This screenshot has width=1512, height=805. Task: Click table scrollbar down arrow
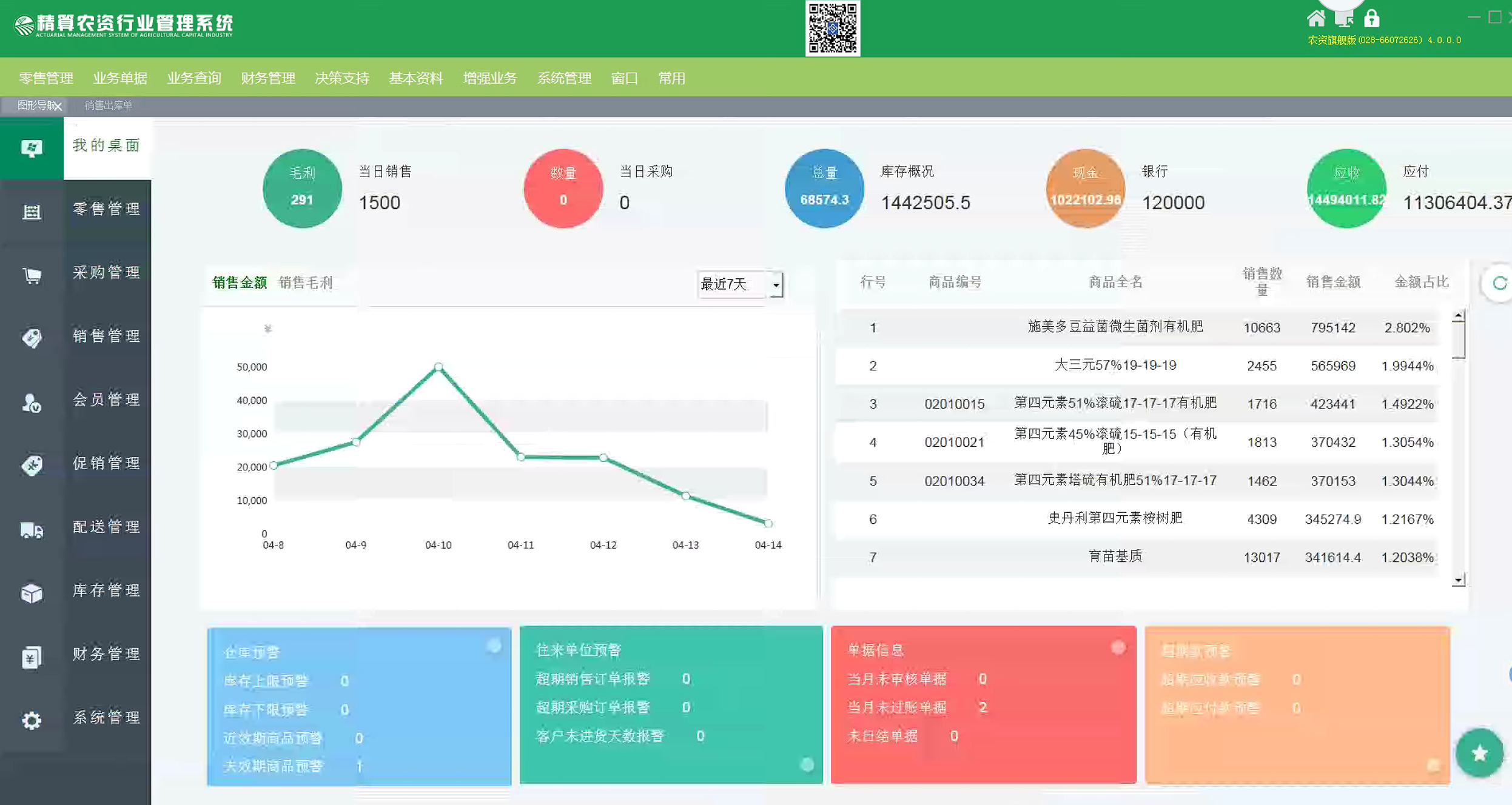1459,580
